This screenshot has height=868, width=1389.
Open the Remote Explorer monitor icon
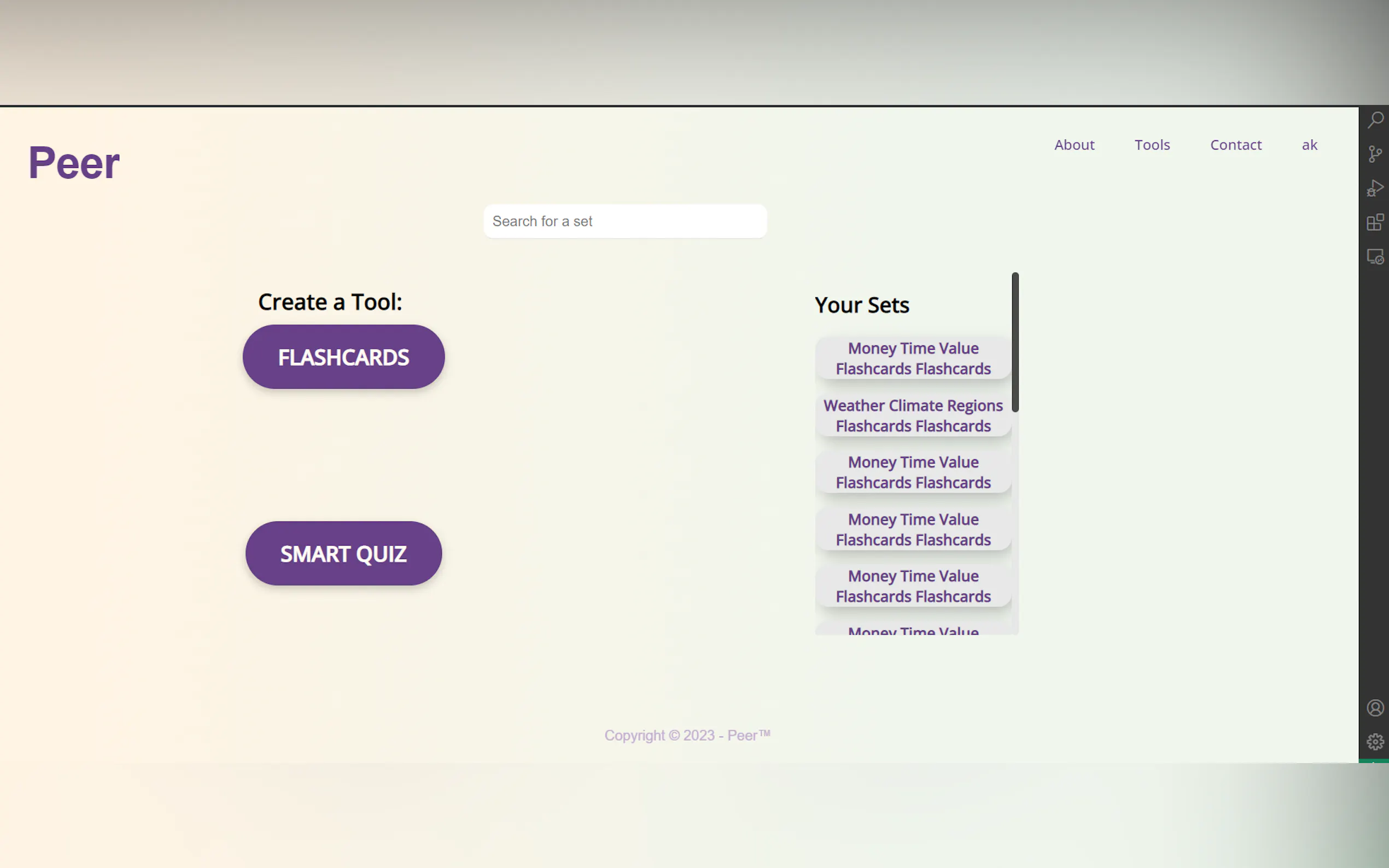1375,256
